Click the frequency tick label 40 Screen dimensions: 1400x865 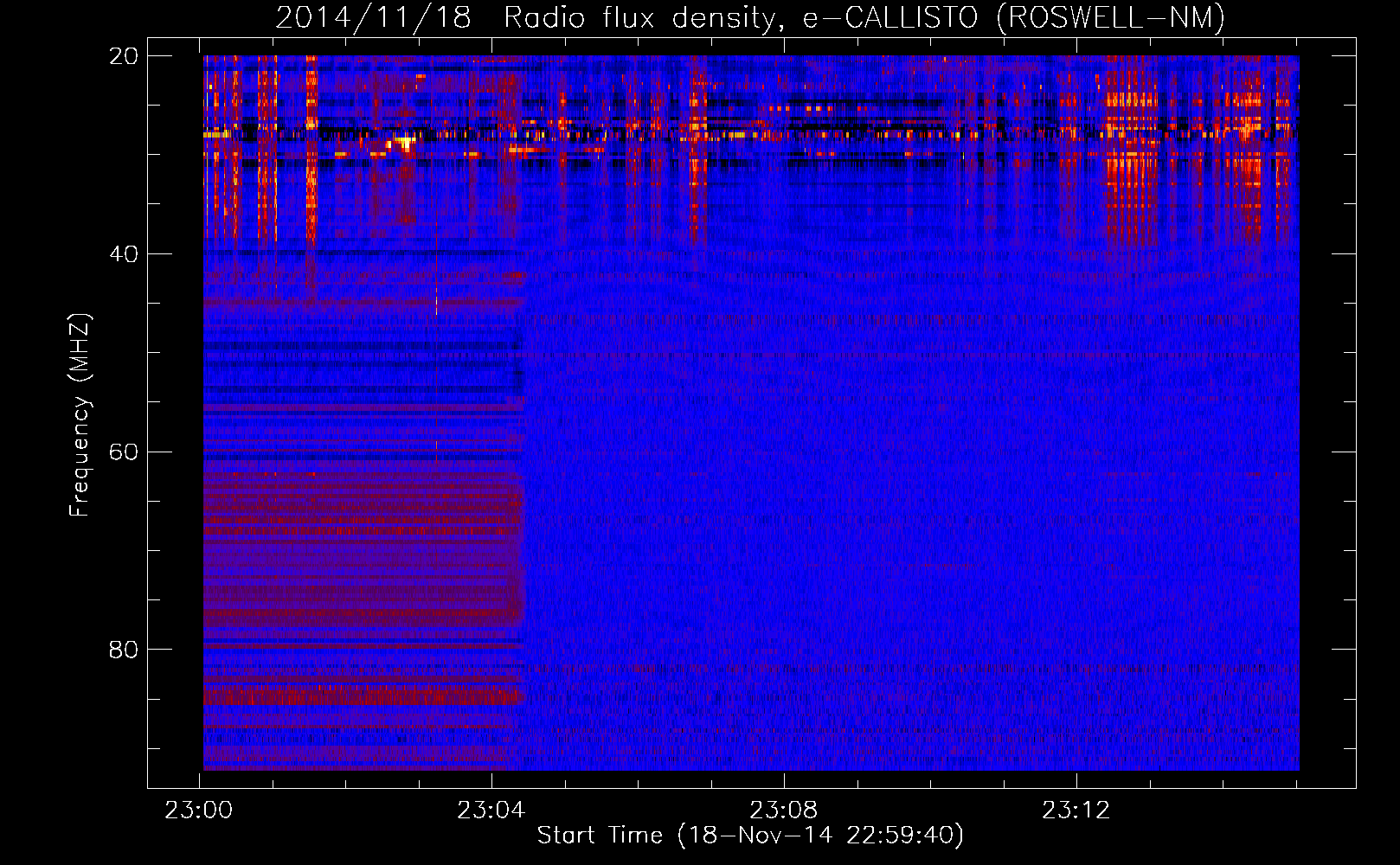tap(124, 254)
